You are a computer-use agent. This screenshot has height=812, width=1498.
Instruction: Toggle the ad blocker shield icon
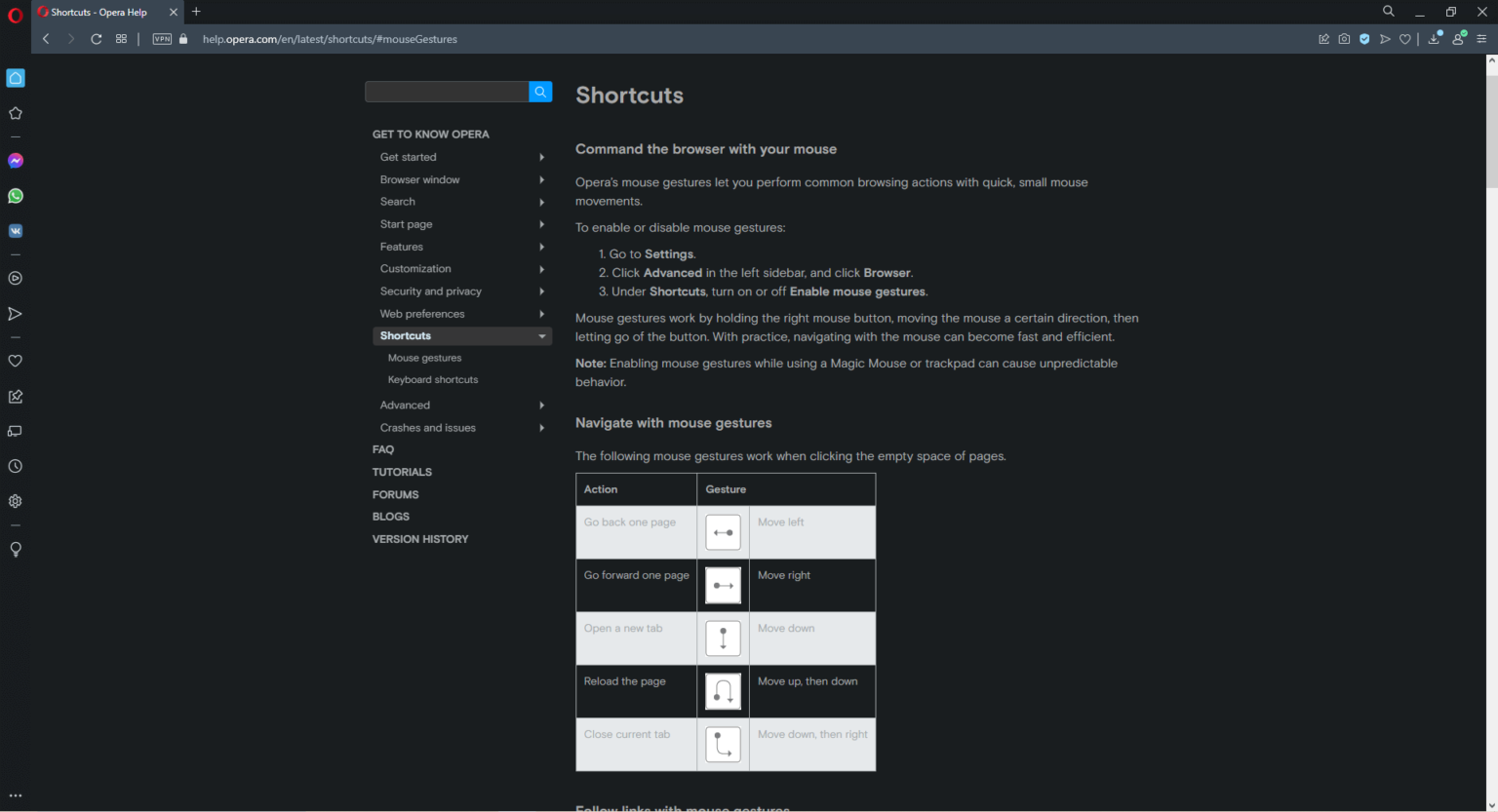(x=1364, y=39)
